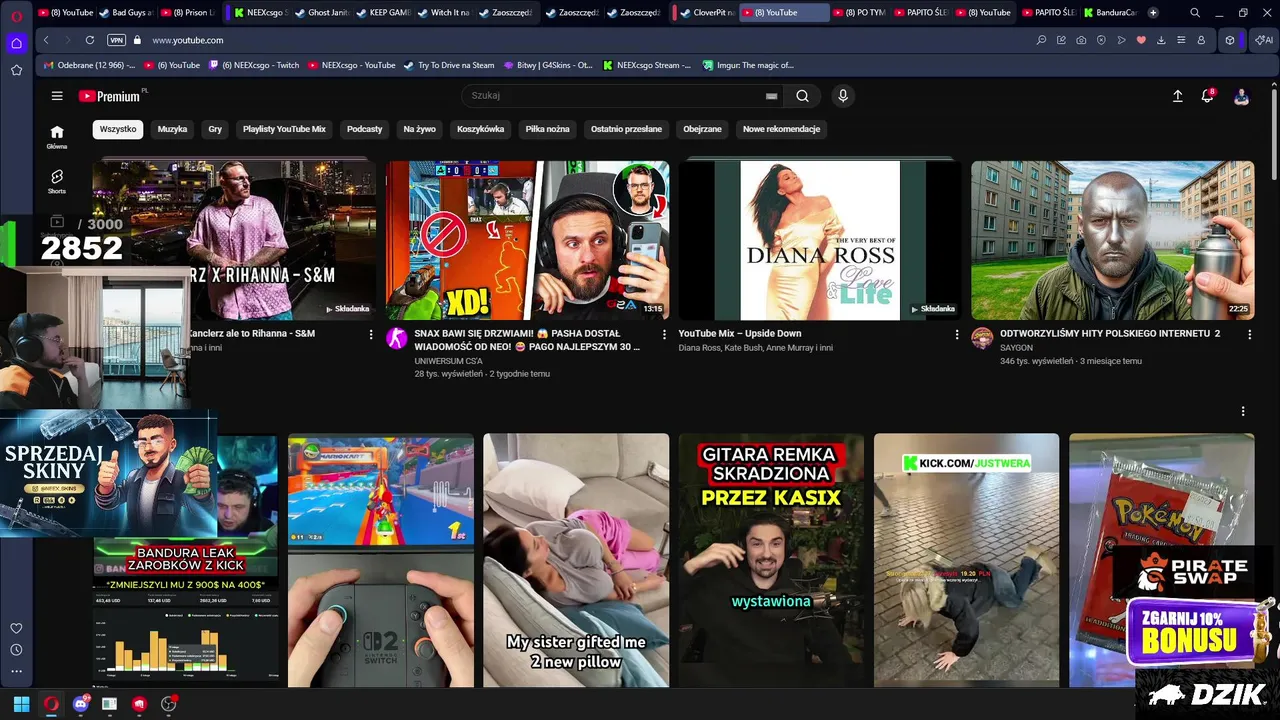Open options for YouTube Mix Upside Down
Image resolution: width=1280 pixels, height=720 pixels.
point(956,335)
